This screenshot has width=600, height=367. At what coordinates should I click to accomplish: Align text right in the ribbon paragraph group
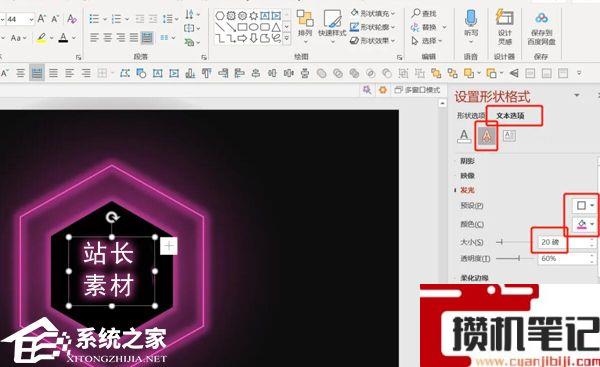[x=121, y=38]
